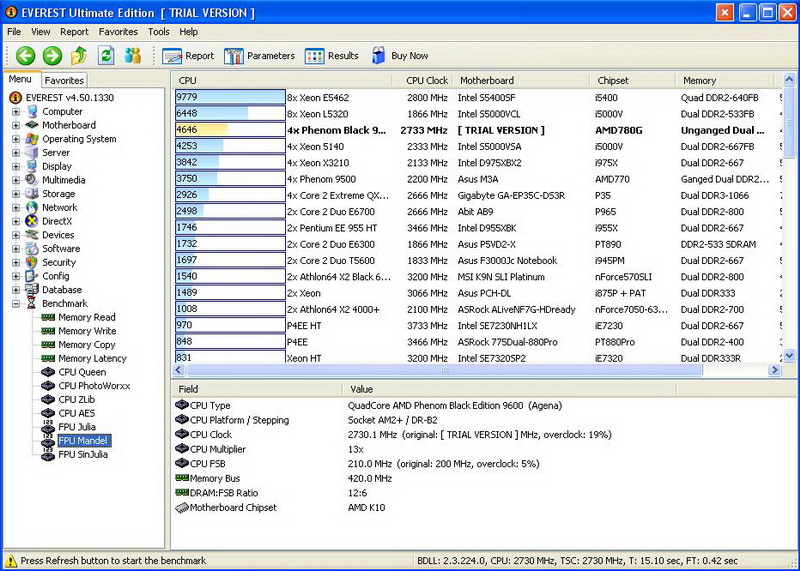800x571 pixels.
Task: Collapse the Benchmark tree node
Action: click(16, 304)
